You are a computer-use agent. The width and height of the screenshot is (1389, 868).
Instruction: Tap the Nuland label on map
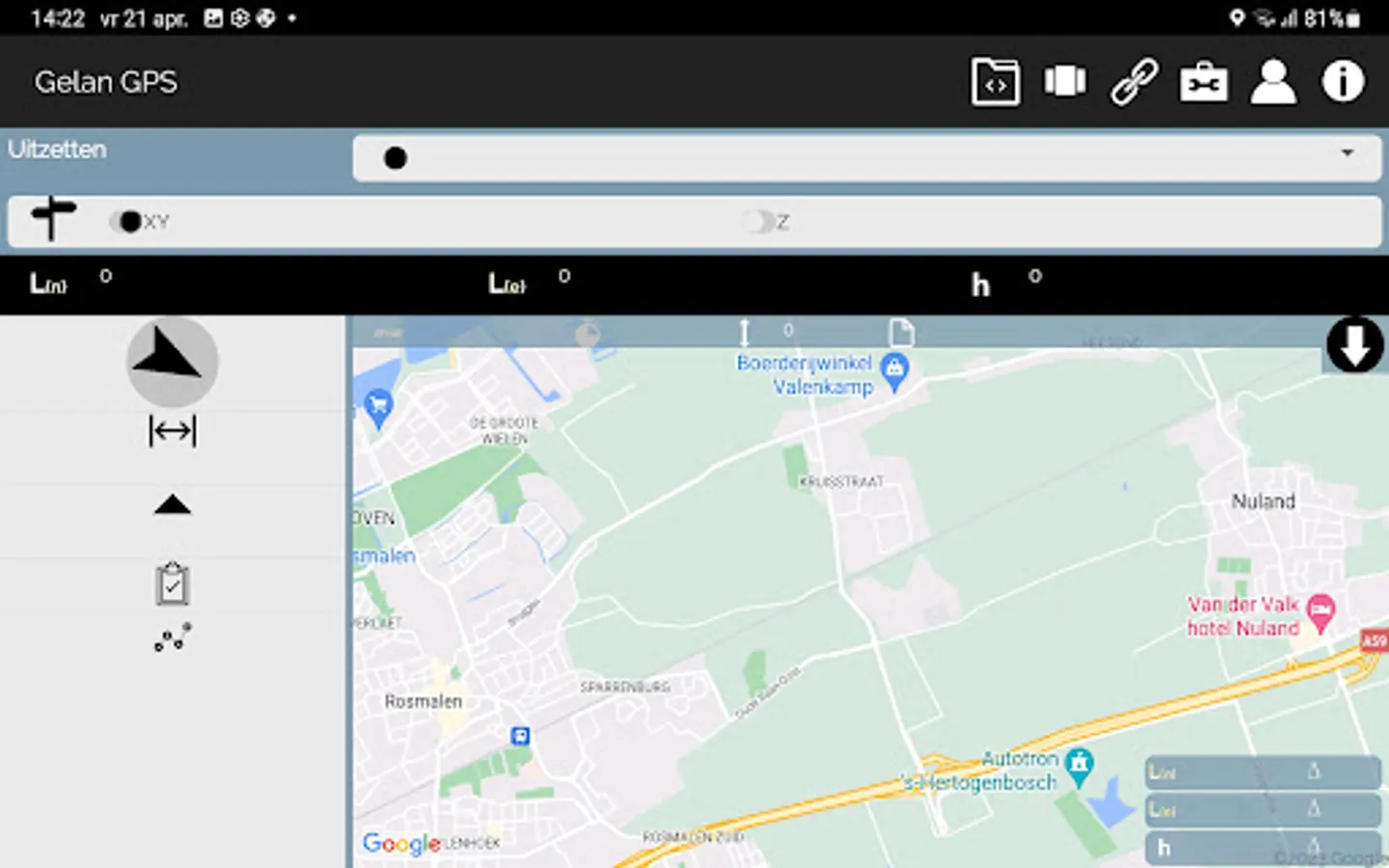pos(1264,502)
